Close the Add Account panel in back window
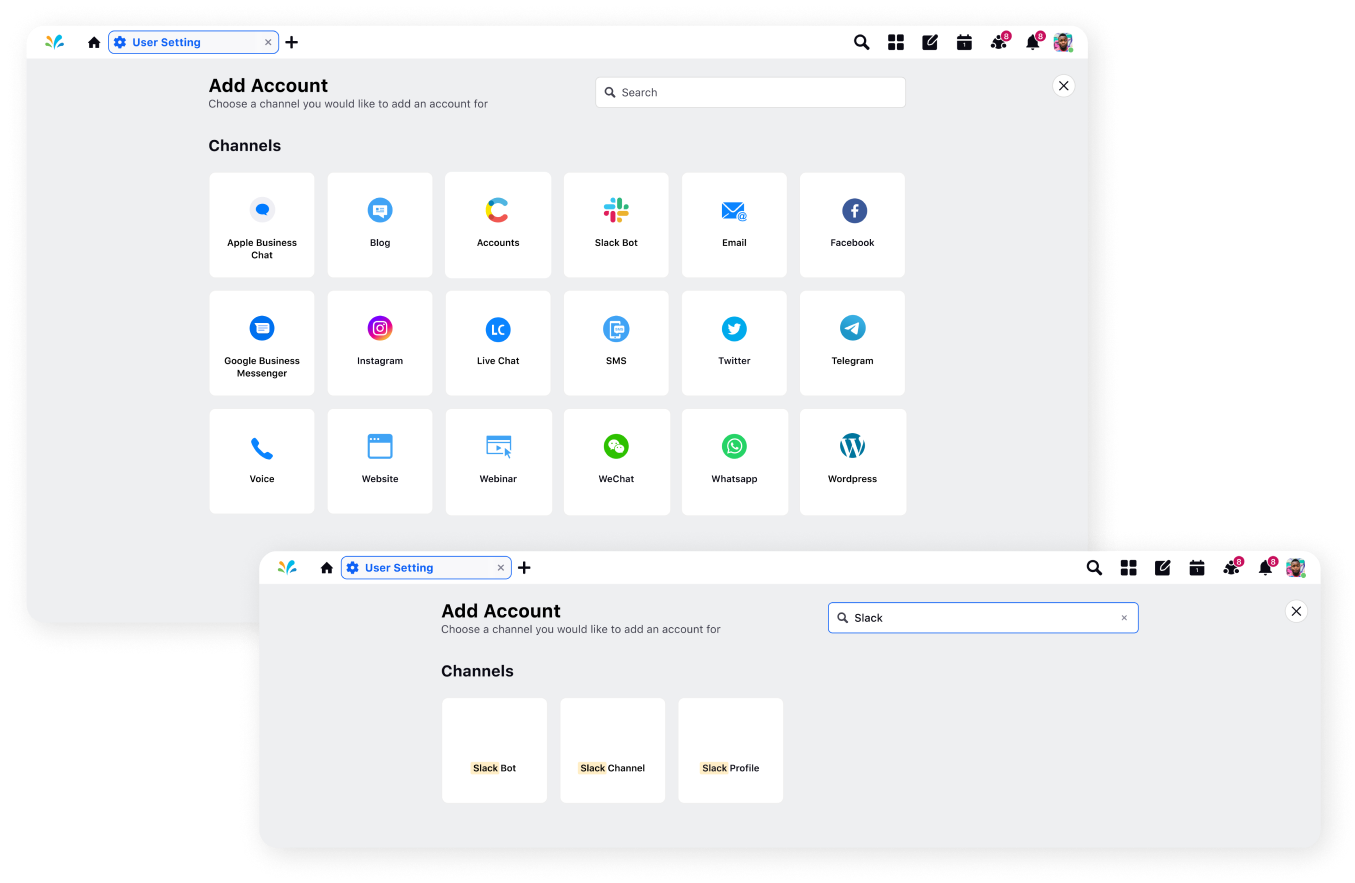Screen dimensions: 1355x883 [1064, 86]
